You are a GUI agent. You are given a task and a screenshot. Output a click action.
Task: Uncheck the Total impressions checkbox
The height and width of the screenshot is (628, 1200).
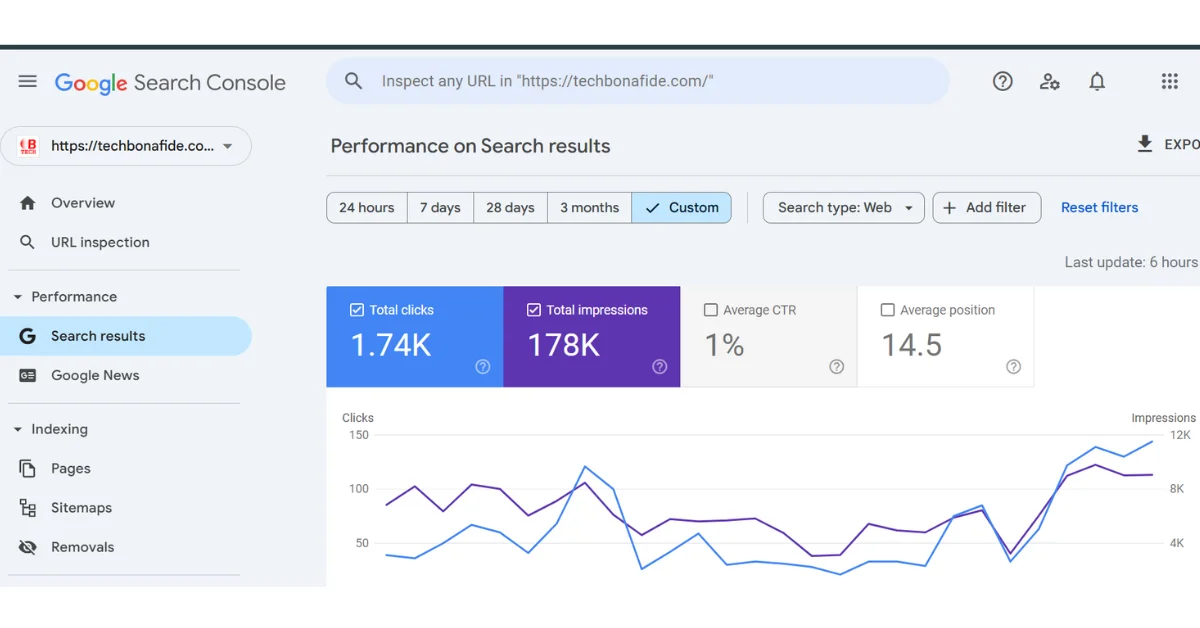point(534,310)
